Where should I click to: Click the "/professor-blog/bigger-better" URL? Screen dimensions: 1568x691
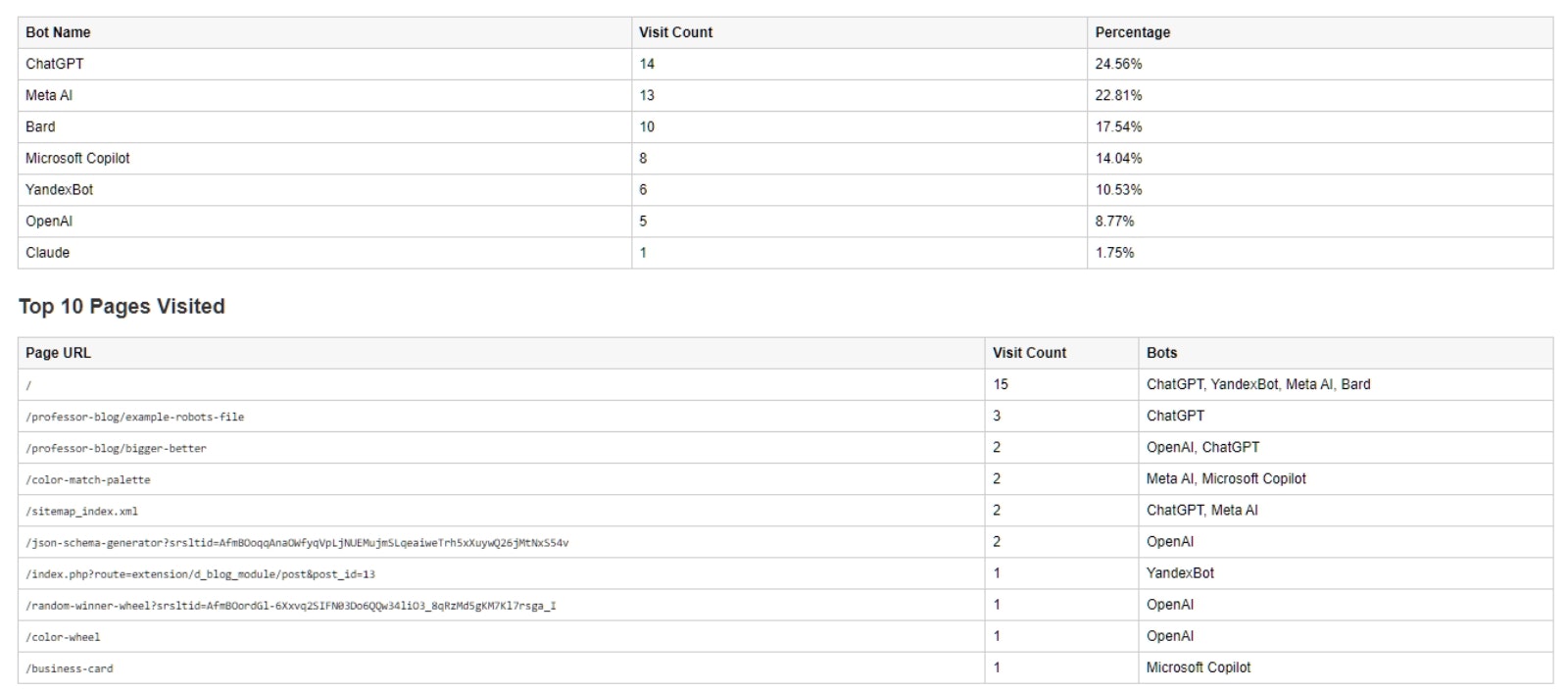coord(117,448)
